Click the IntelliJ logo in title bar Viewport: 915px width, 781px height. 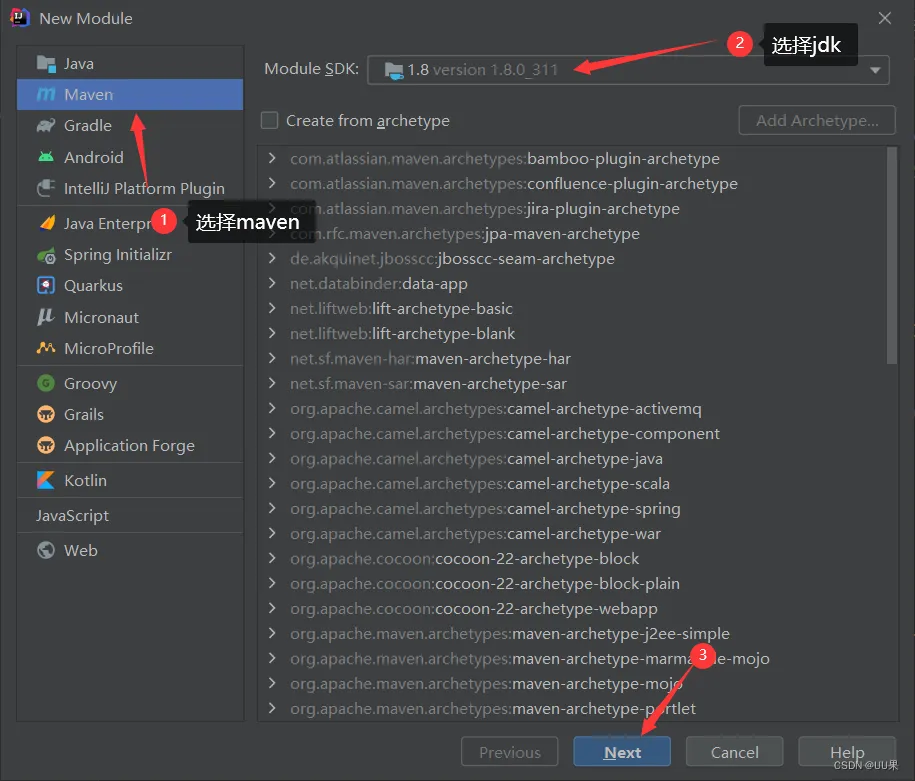click(x=19, y=18)
